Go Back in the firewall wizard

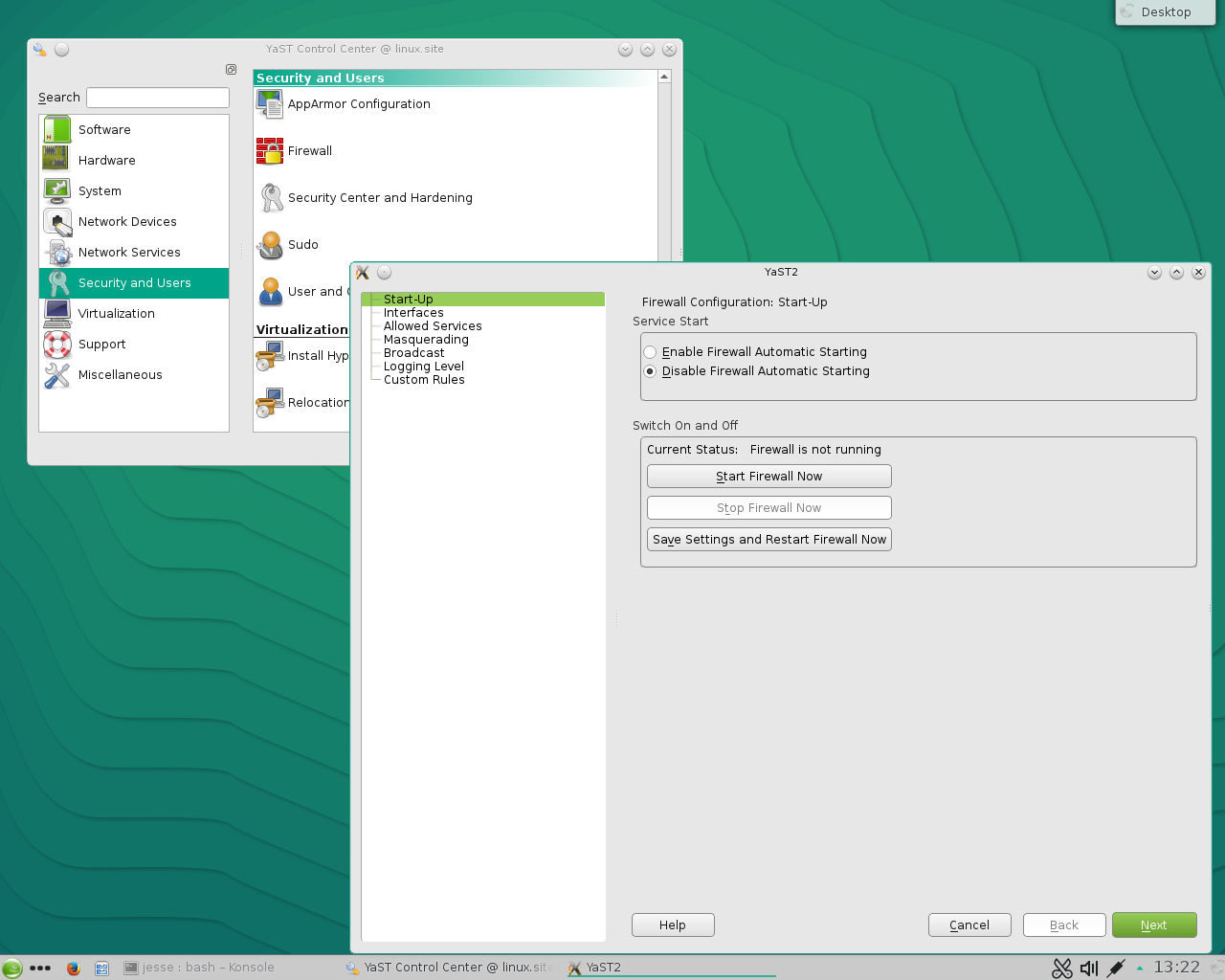(1064, 924)
